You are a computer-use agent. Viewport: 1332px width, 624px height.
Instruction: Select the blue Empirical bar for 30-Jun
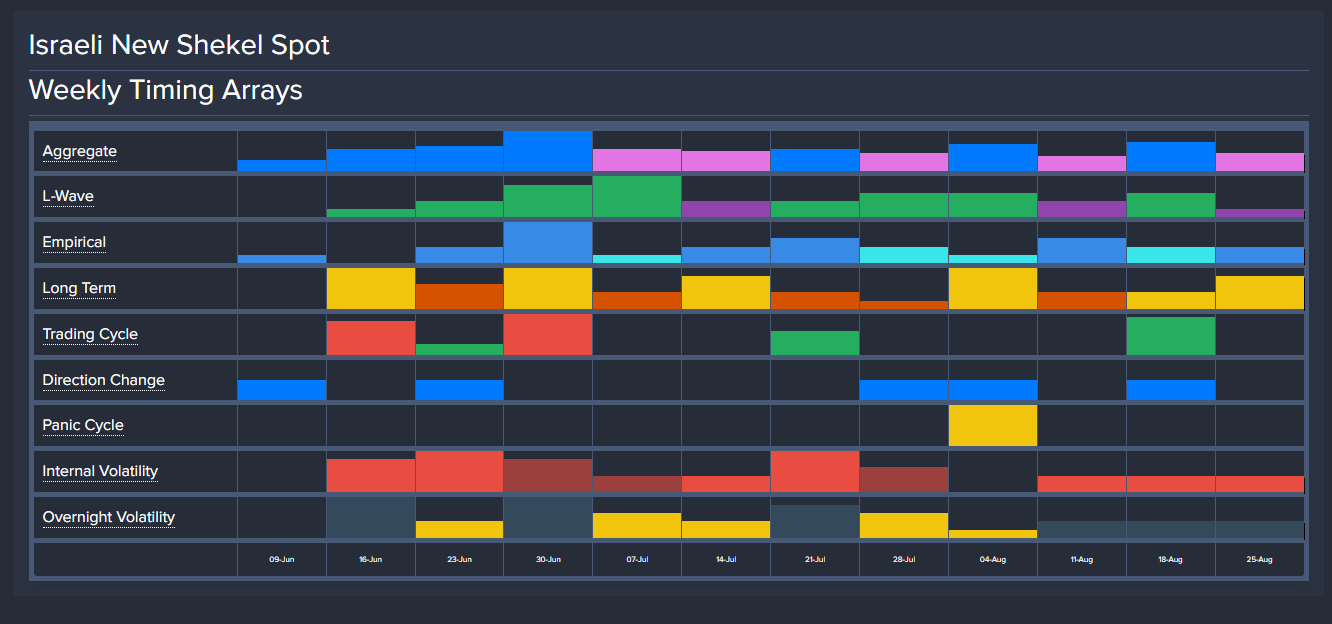548,243
